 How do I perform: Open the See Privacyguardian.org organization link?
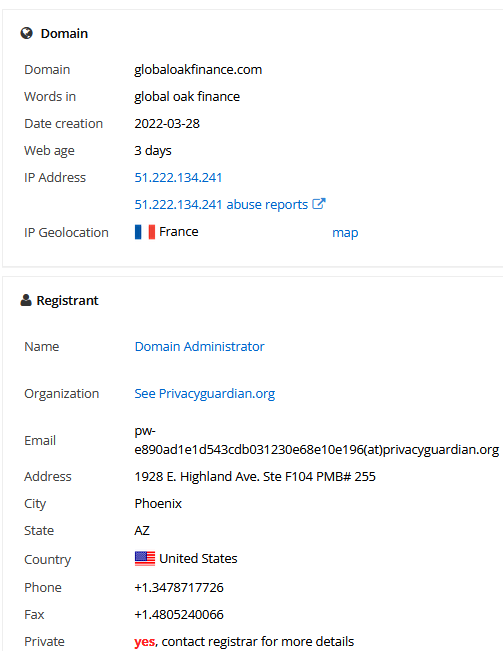[x=205, y=394]
